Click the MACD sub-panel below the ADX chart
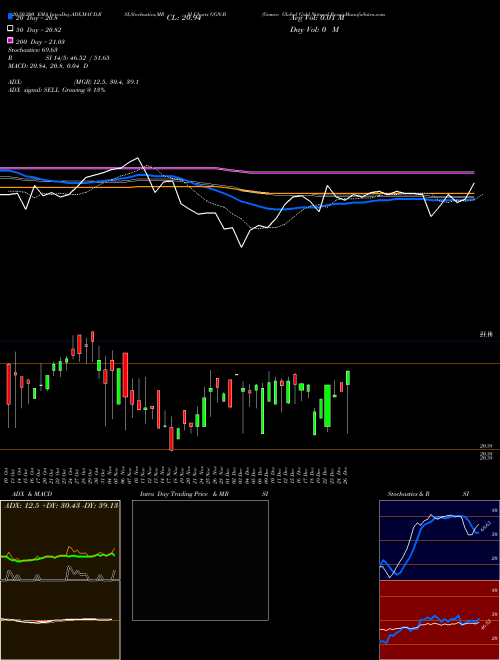This screenshot has height=660, width=500. point(60,620)
